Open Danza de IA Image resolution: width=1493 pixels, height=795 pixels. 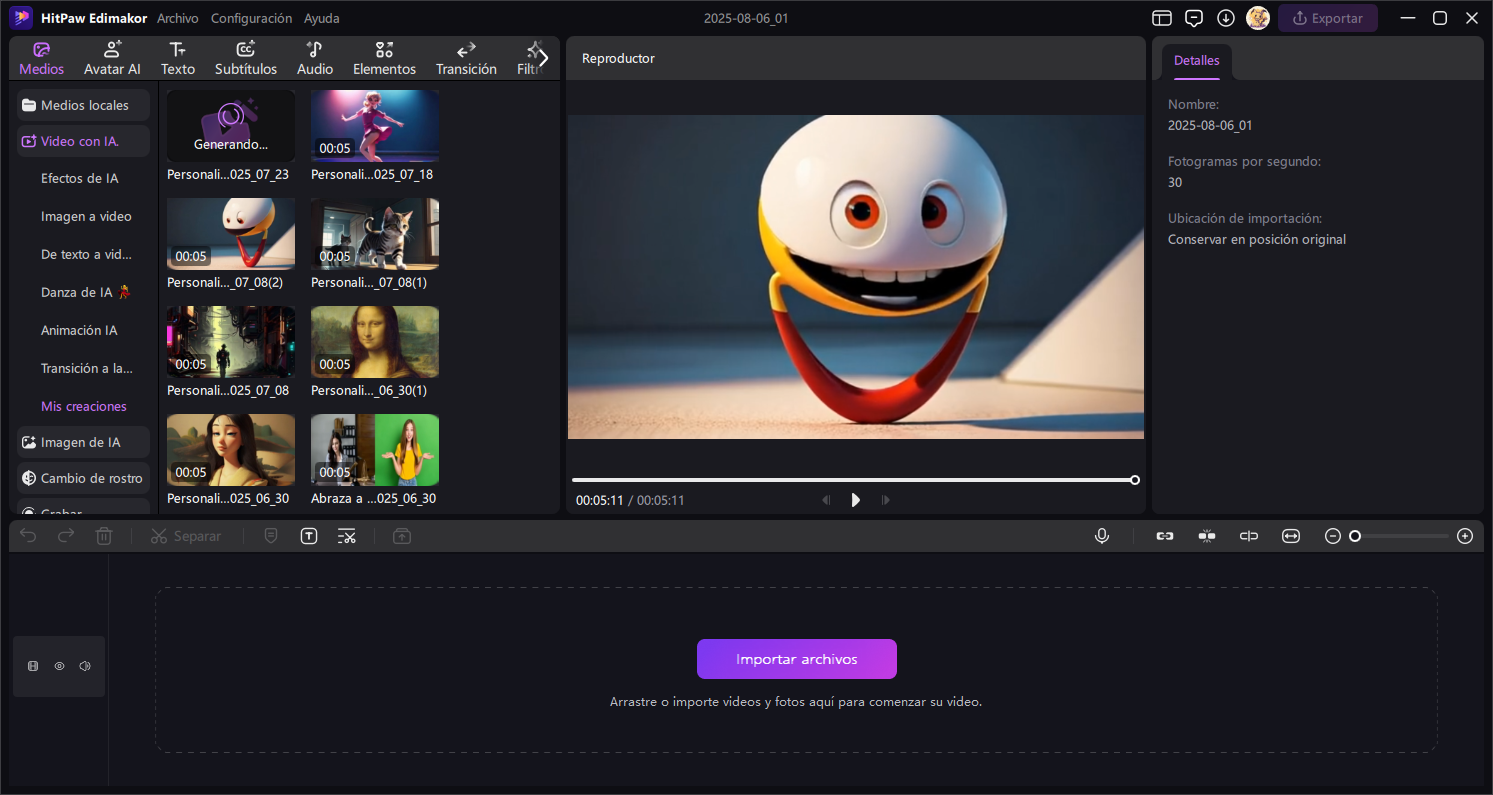[x=86, y=292]
